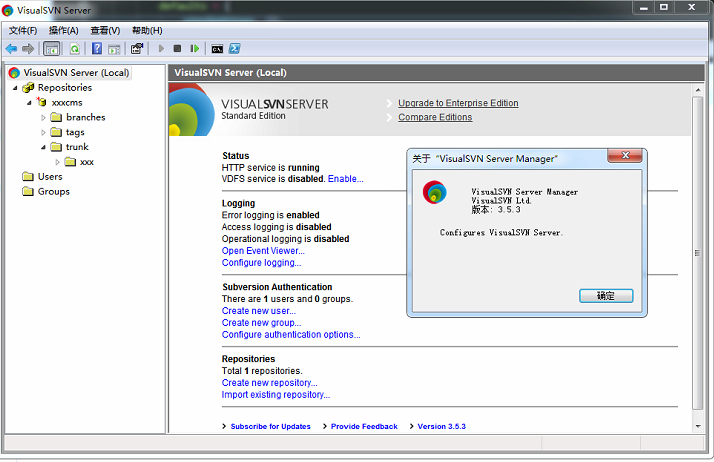Click Create new user... link

point(259,311)
